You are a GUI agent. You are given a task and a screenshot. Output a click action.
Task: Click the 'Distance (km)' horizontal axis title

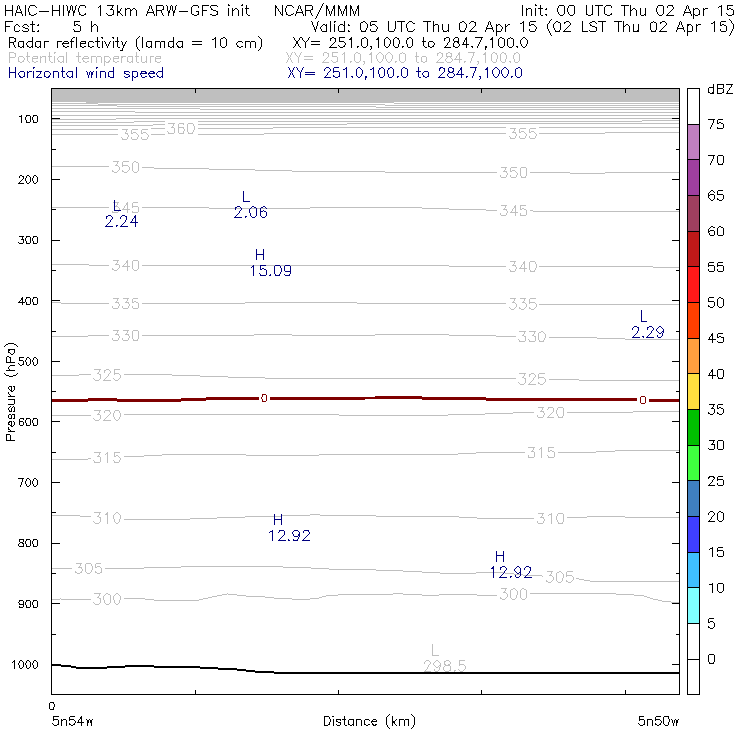(369, 721)
